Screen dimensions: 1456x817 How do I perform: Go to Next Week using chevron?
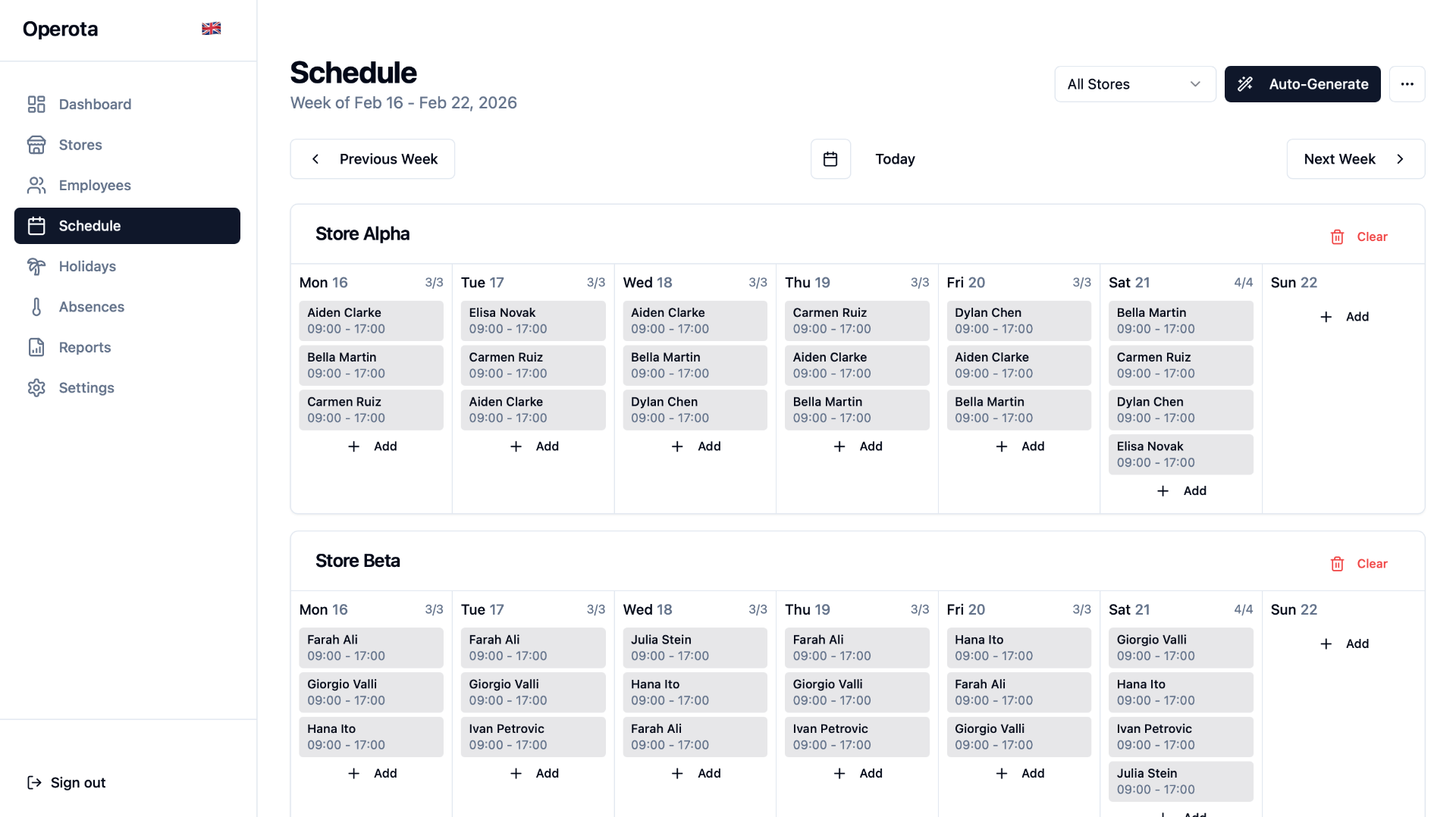(1400, 159)
